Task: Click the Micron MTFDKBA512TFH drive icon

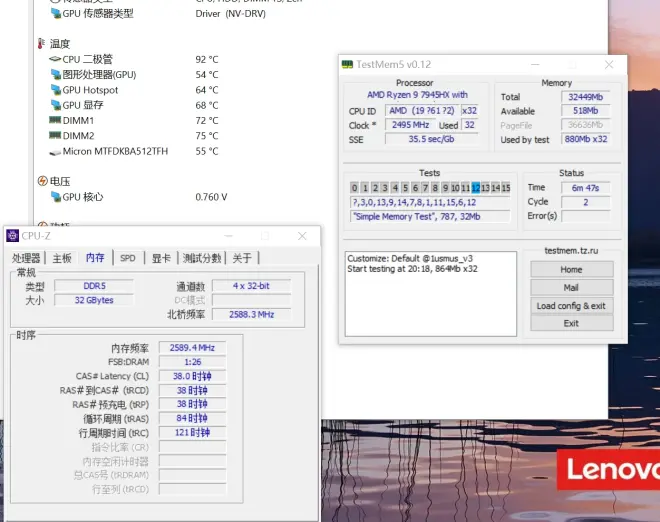Action: [x=54, y=152]
